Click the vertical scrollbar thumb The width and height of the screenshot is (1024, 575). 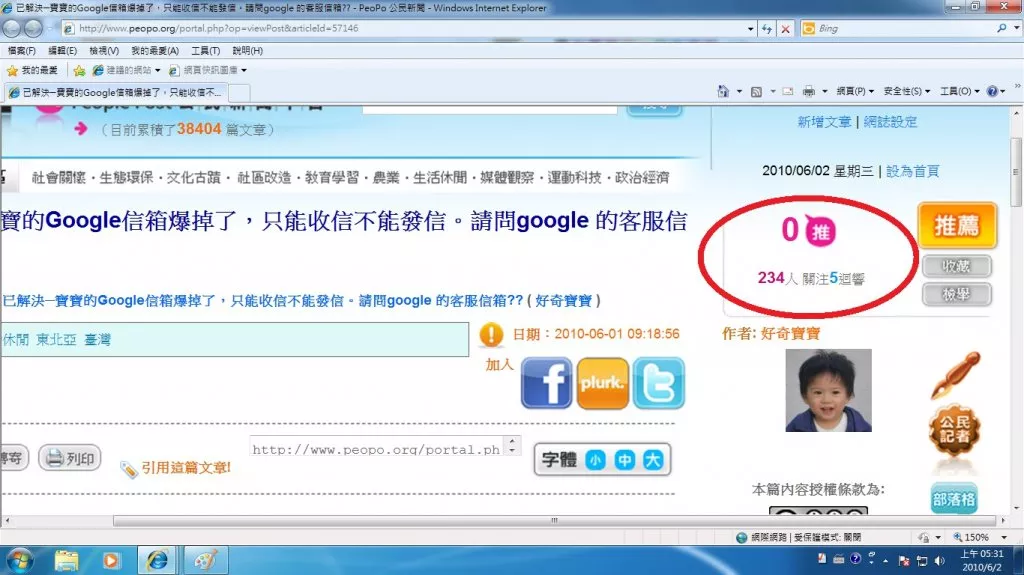(x=1016, y=172)
